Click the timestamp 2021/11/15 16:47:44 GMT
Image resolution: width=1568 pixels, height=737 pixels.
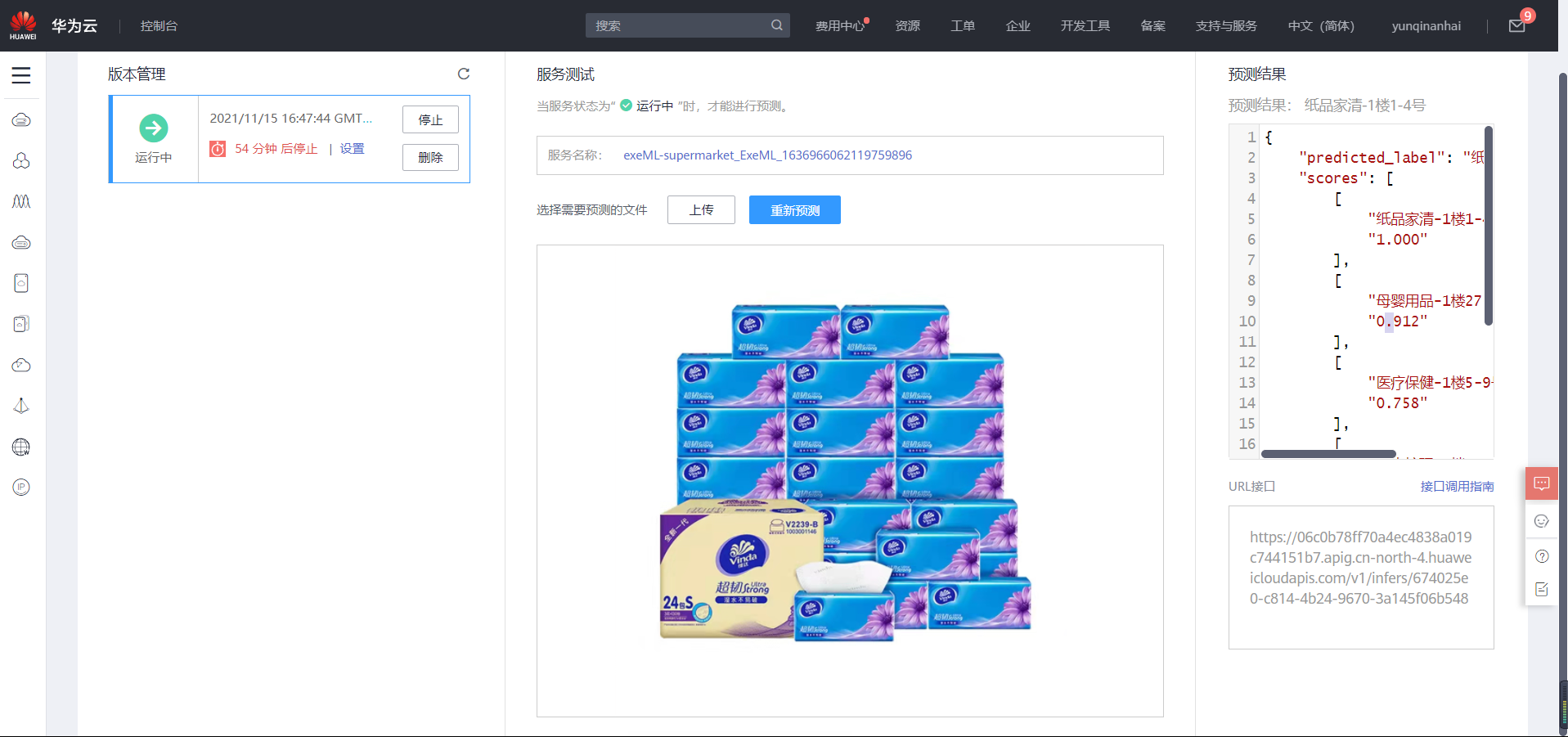pos(291,119)
